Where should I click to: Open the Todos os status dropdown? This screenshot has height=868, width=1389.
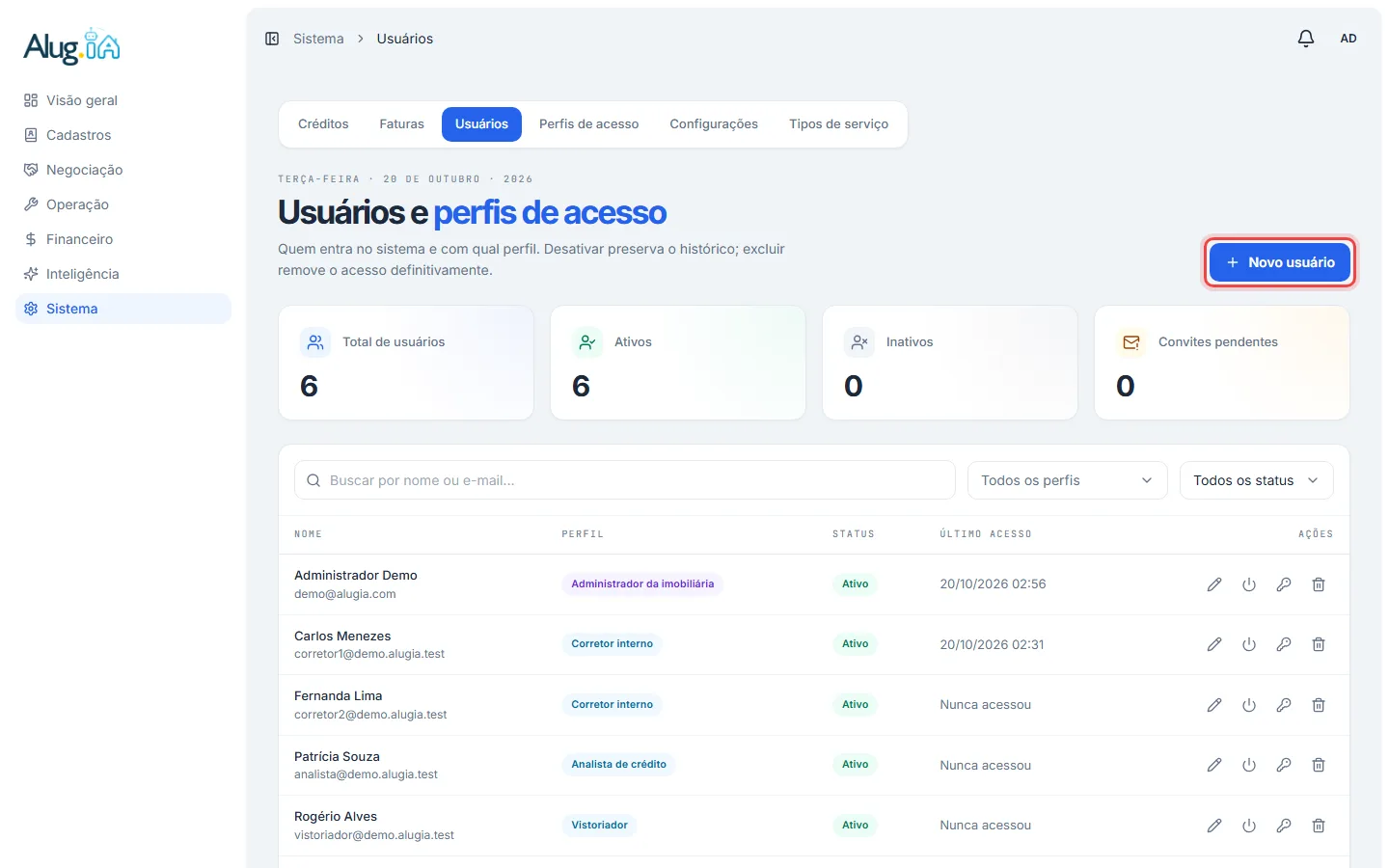click(1256, 480)
